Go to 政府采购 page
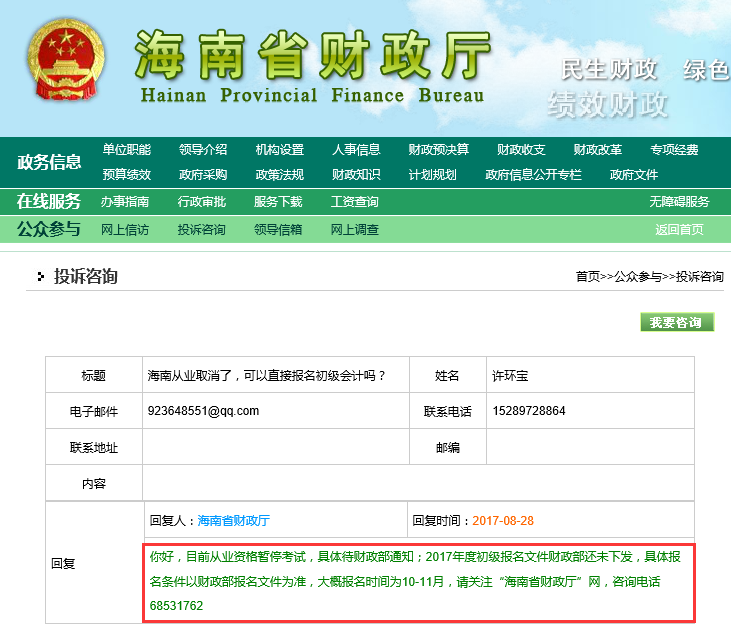Image resolution: width=731 pixels, height=626 pixels. (x=203, y=175)
